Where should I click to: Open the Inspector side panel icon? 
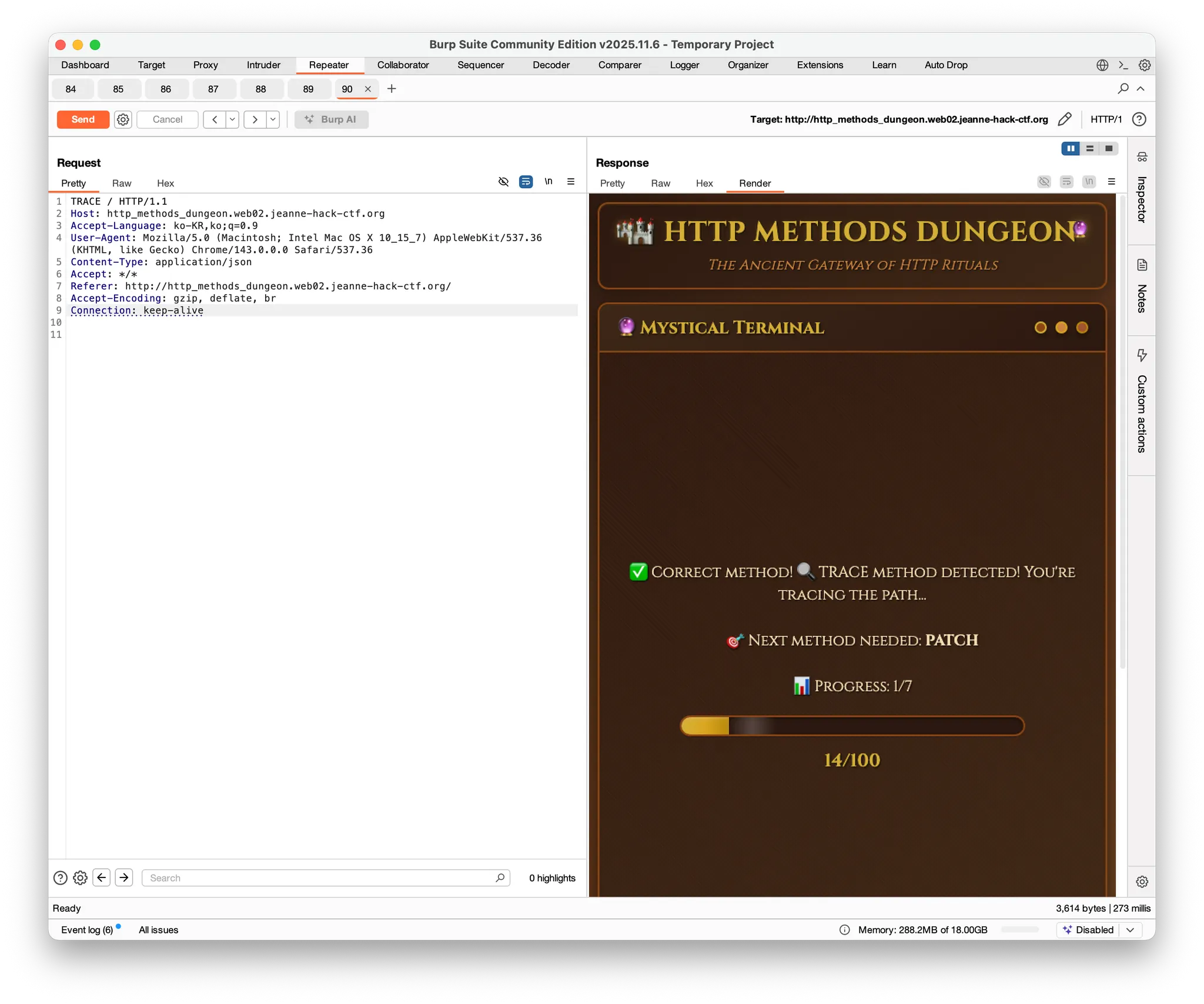pyautogui.click(x=1142, y=157)
